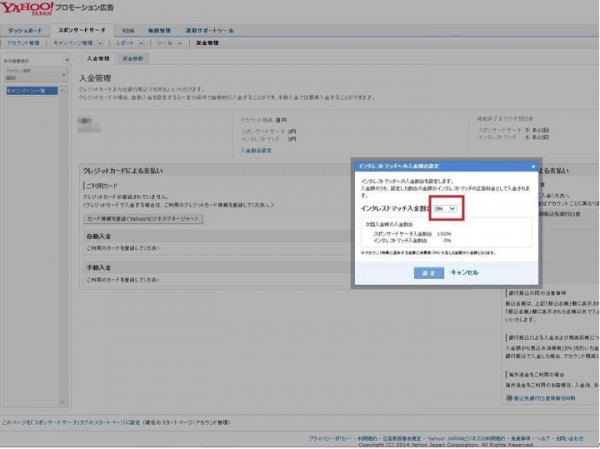The width and height of the screenshot is (600, 449).
Task: Click the 入金管理 page heading
Action: click(x=95, y=78)
